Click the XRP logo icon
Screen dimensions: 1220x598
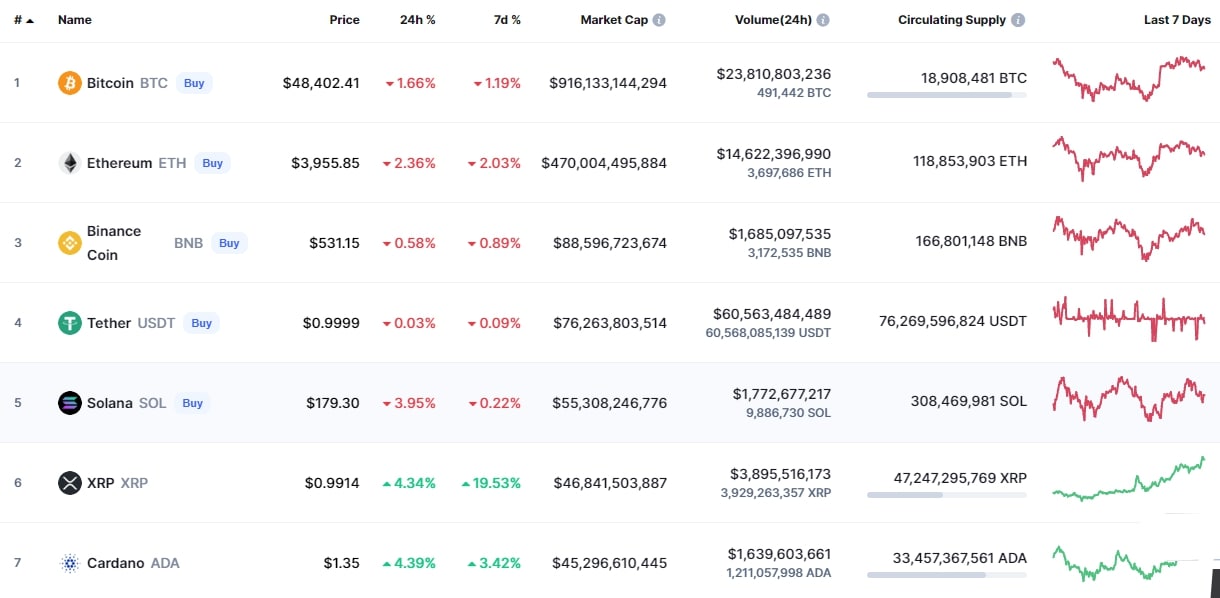[70, 483]
